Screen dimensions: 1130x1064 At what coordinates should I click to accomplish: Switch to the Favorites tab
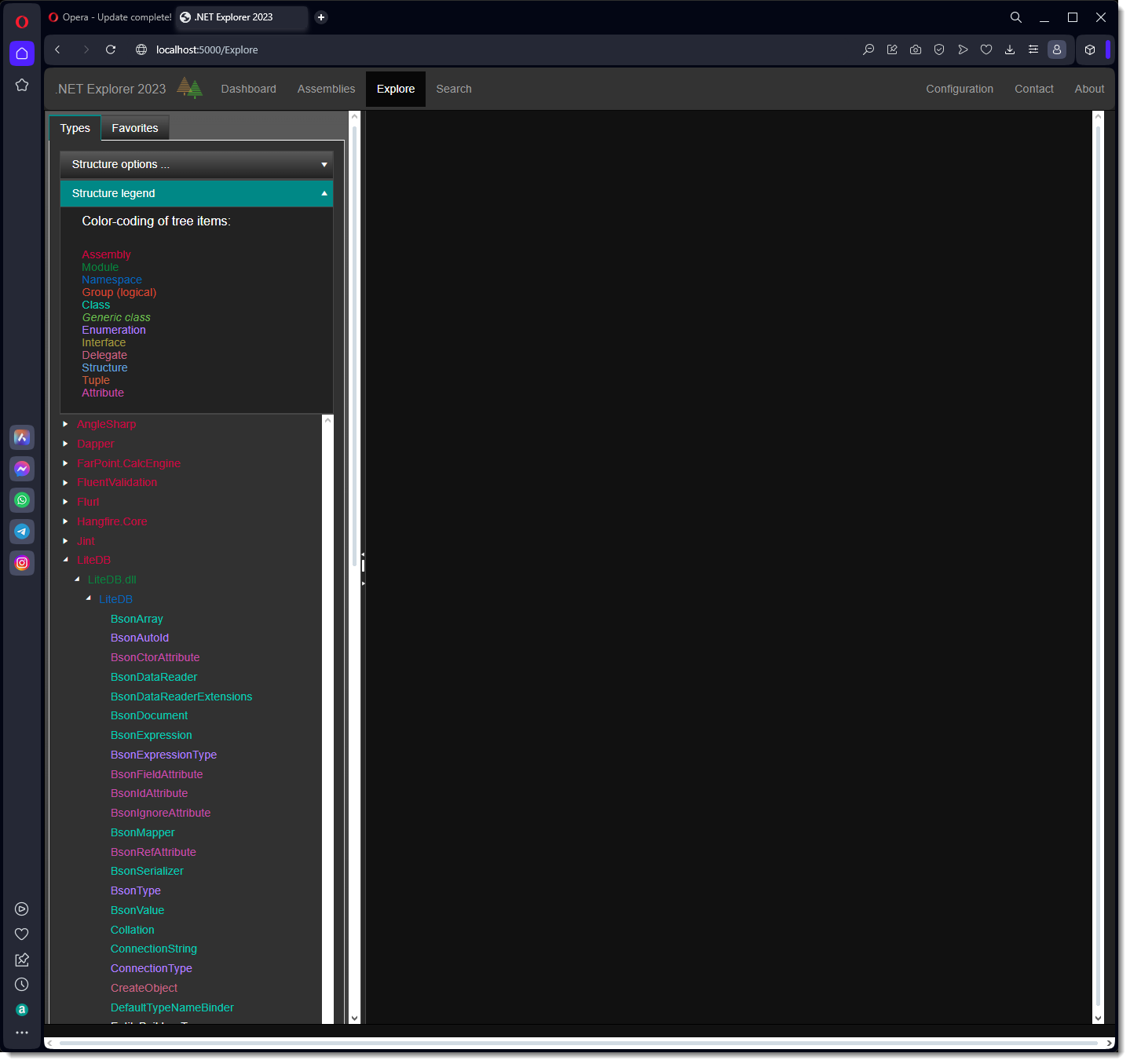(135, 128)
